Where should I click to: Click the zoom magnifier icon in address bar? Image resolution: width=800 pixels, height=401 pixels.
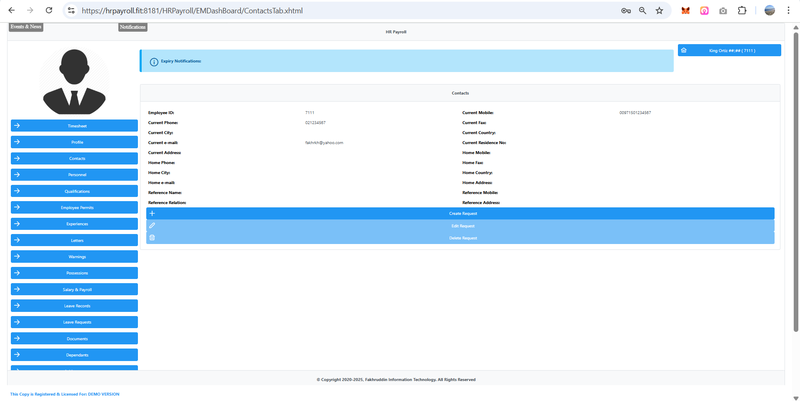pos(642,10)
